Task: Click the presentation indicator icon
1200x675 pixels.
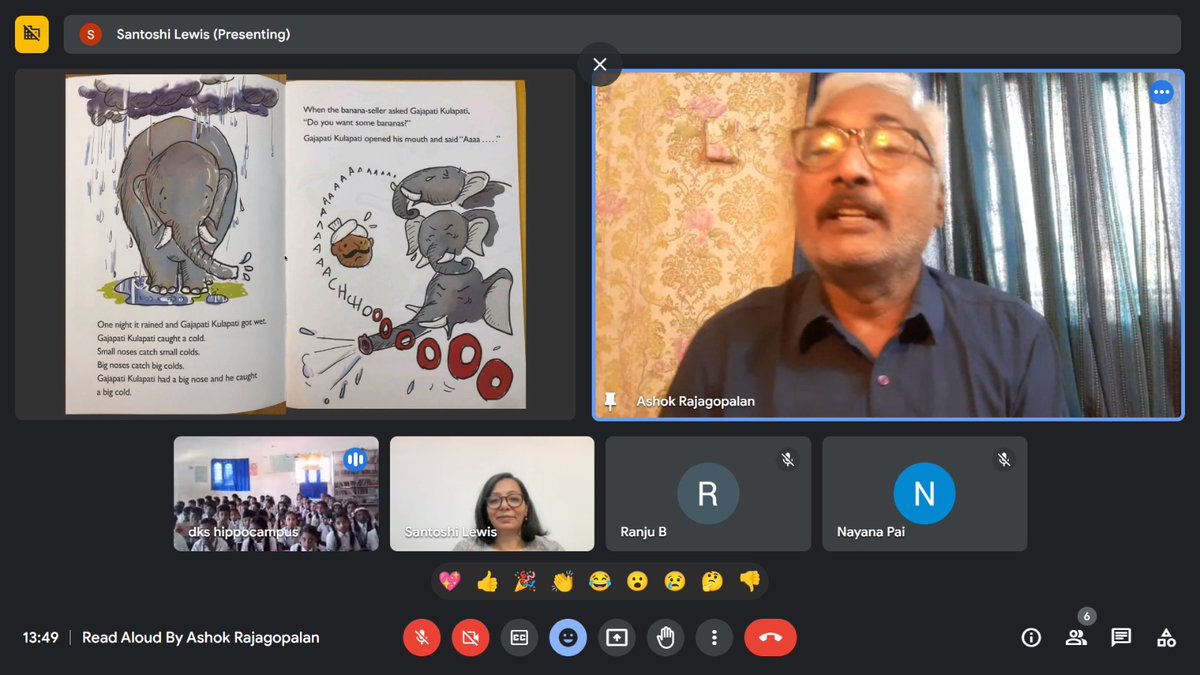Action: 32,34
